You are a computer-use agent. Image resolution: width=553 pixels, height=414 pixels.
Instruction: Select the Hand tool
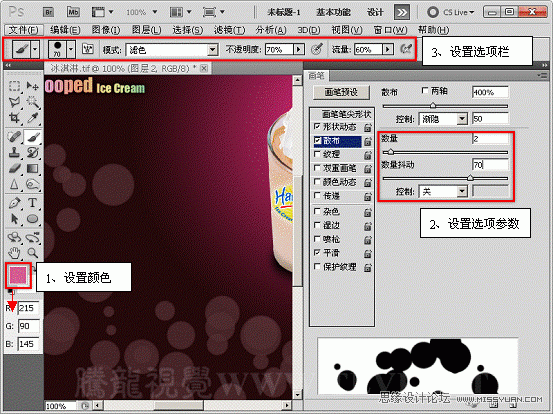point(14,252)
